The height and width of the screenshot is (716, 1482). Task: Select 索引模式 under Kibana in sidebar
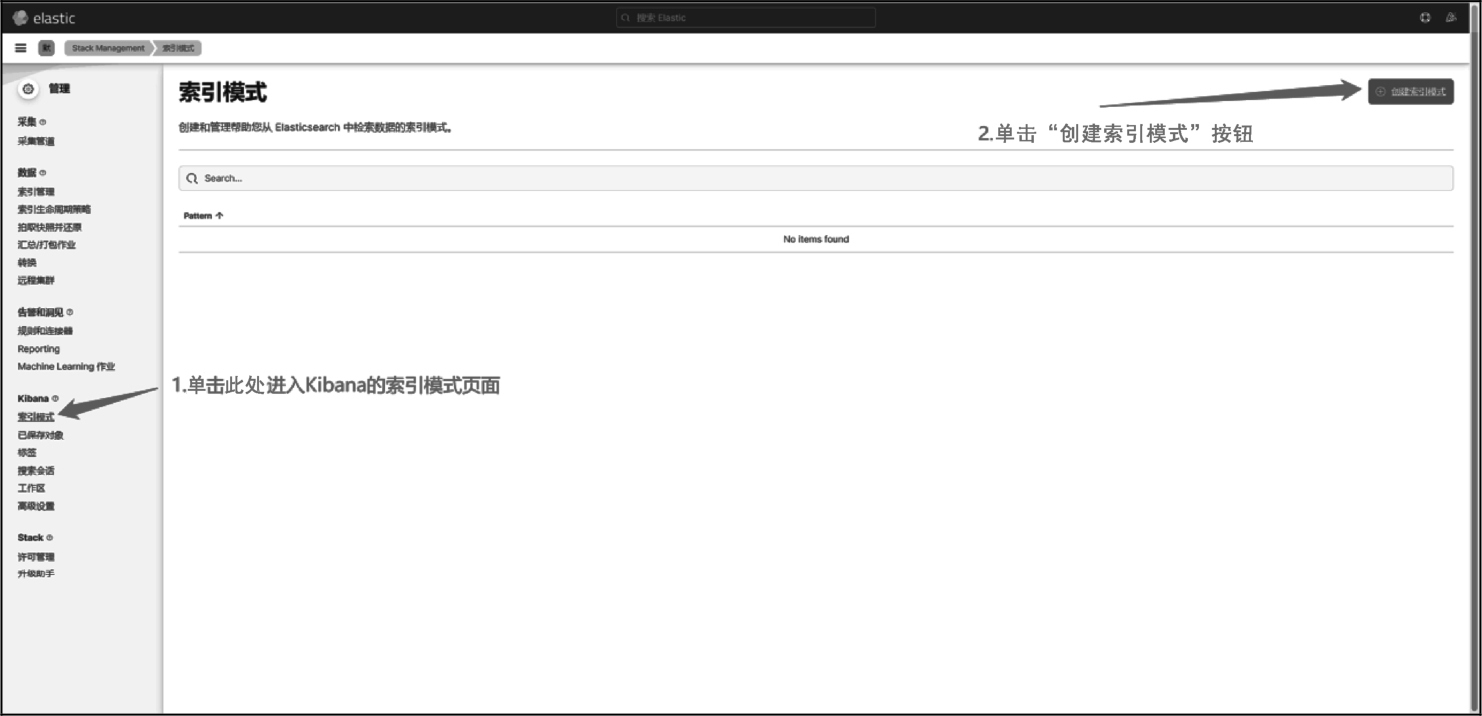36,417
